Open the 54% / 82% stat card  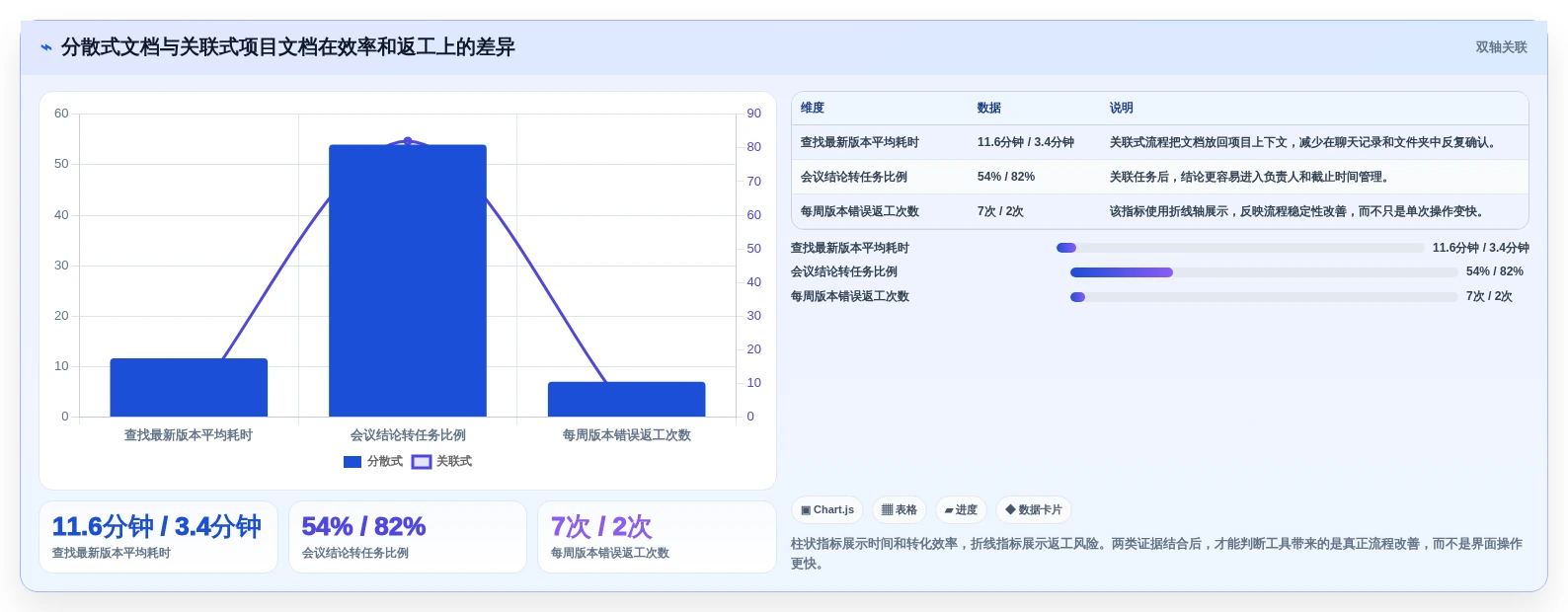[x=408, y=537]
